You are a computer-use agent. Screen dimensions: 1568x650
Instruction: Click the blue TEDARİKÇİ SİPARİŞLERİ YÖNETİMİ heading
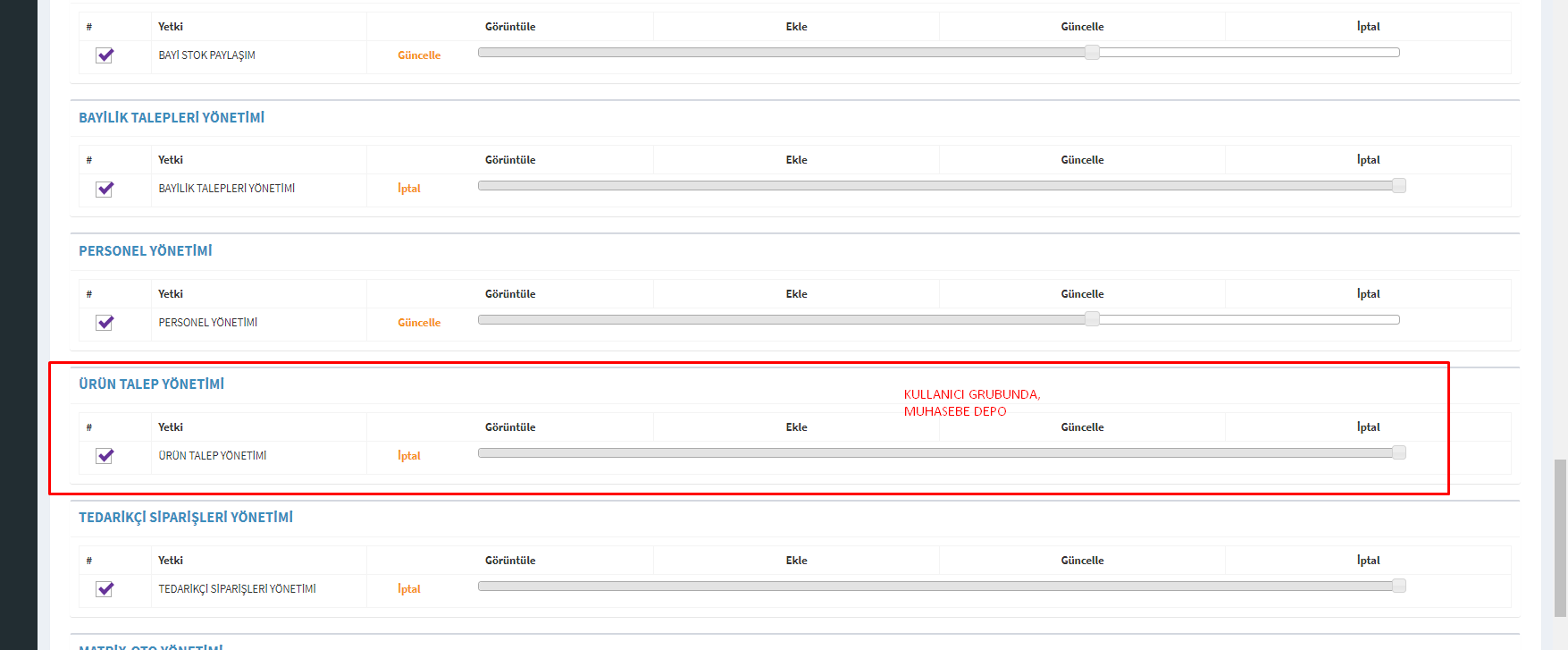coord(186,518)
